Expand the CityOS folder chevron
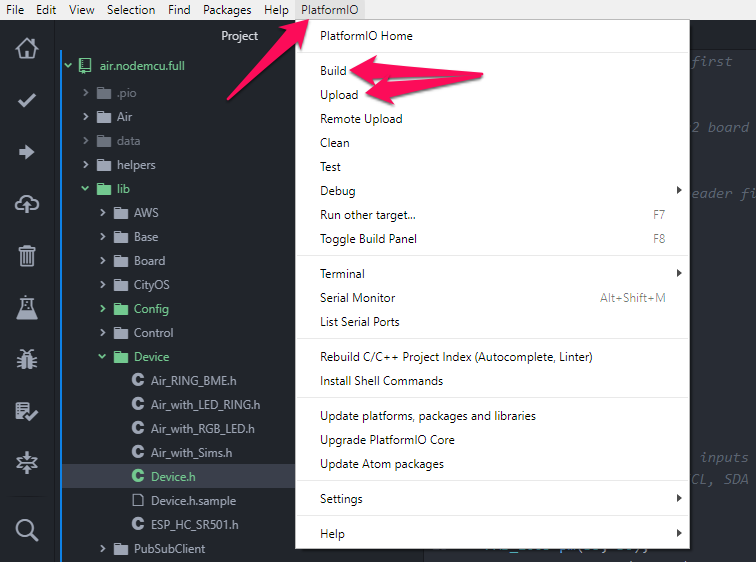The height and width of the screenshot is (562, 756). tap(103, 284)
